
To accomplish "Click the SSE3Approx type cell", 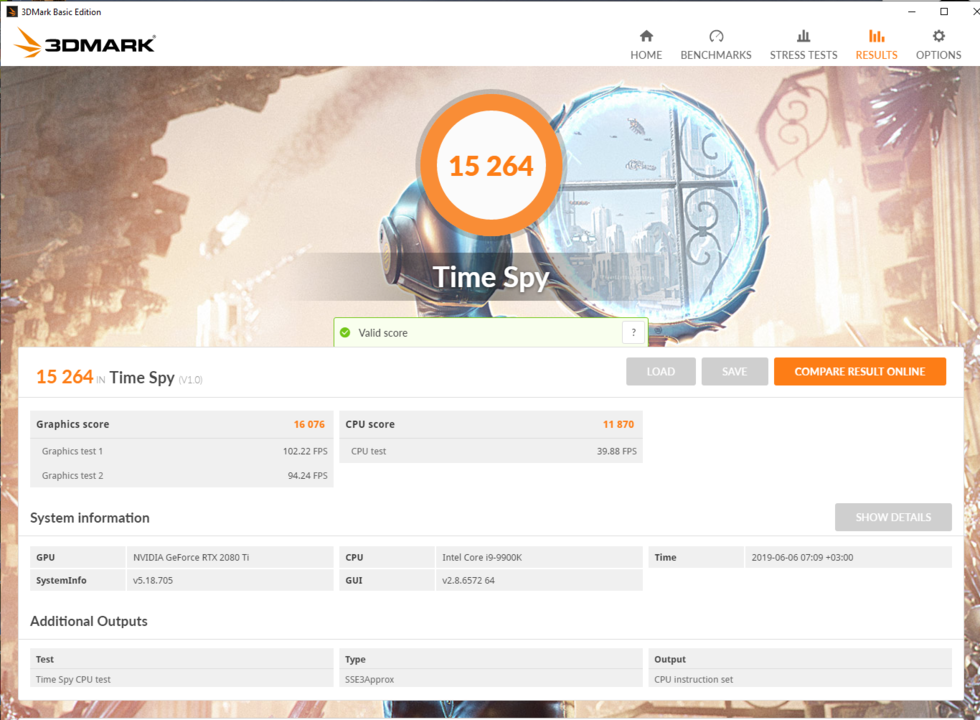I will (491, 679).
